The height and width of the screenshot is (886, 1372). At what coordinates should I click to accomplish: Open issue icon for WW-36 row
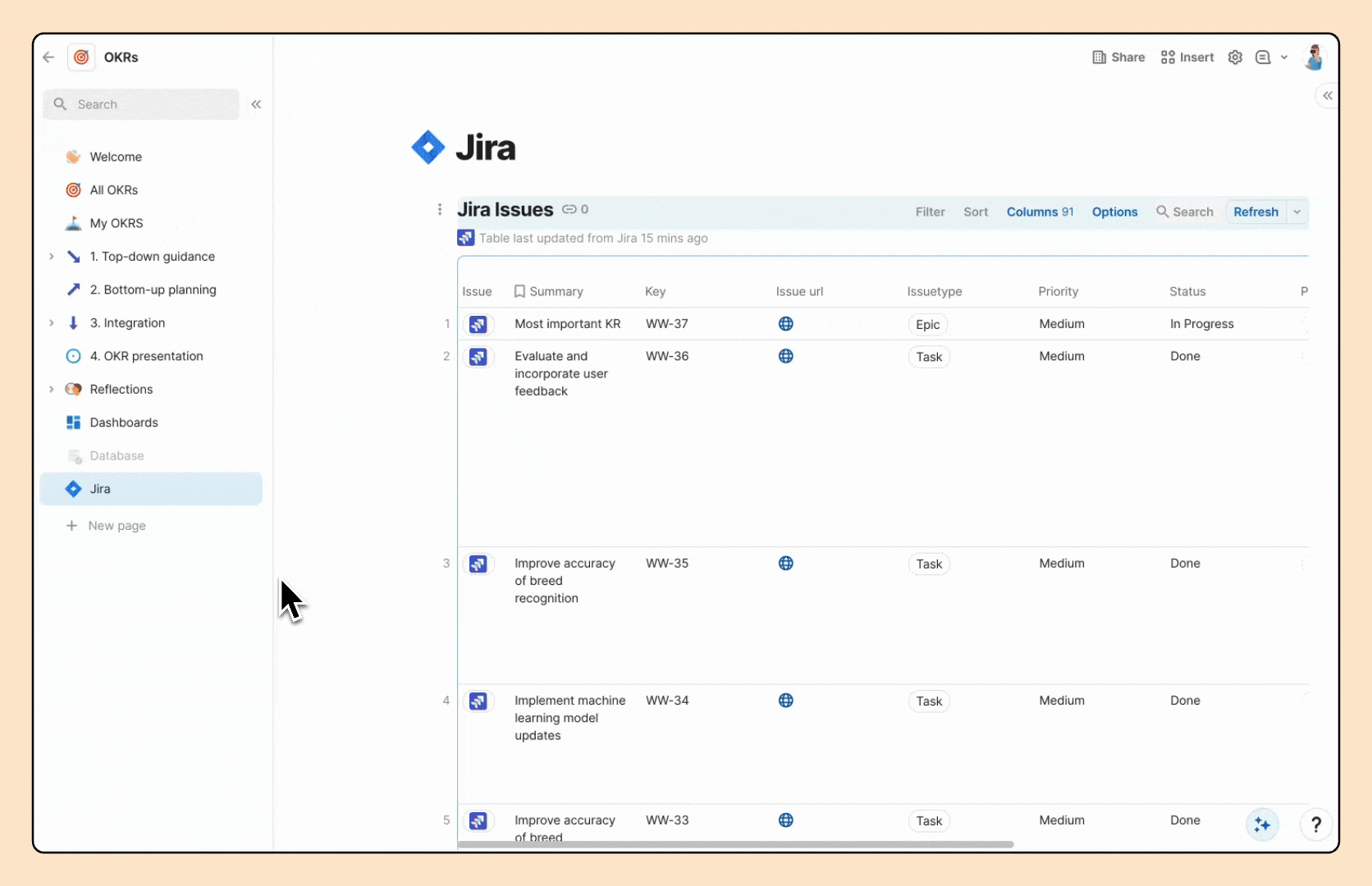(478, 357)
